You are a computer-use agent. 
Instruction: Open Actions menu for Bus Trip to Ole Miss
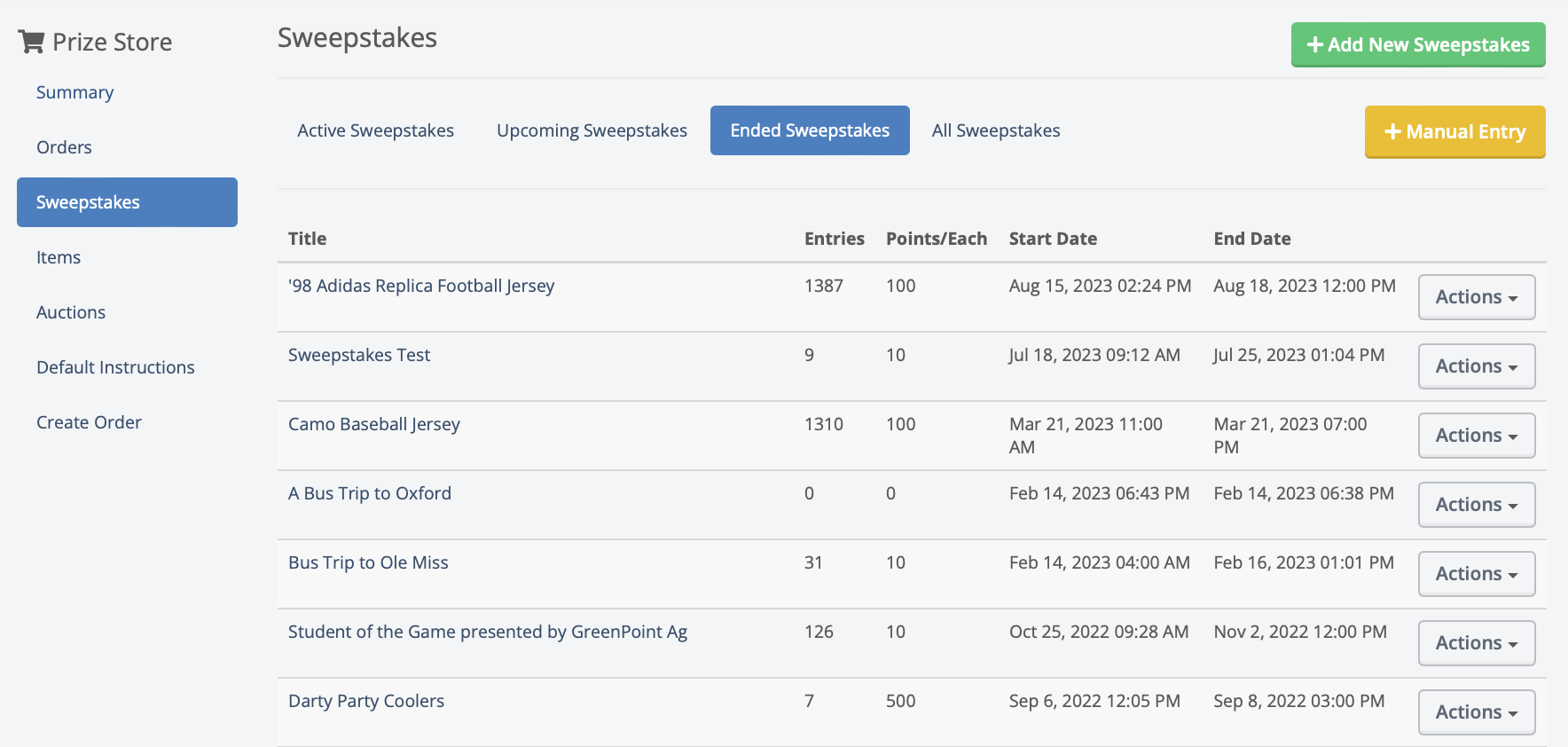pyautogui.click(x=1476, y=574)
